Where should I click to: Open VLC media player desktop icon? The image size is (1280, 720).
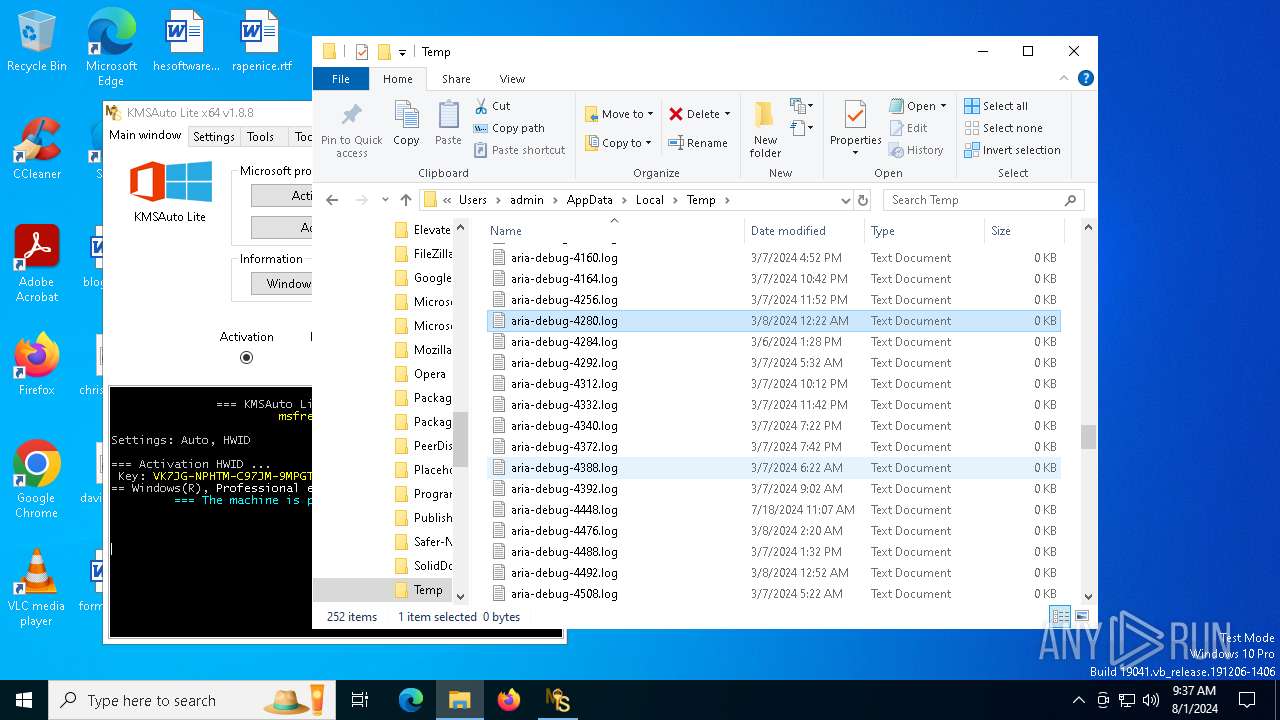pyautogui.click(x=37, y=588)
